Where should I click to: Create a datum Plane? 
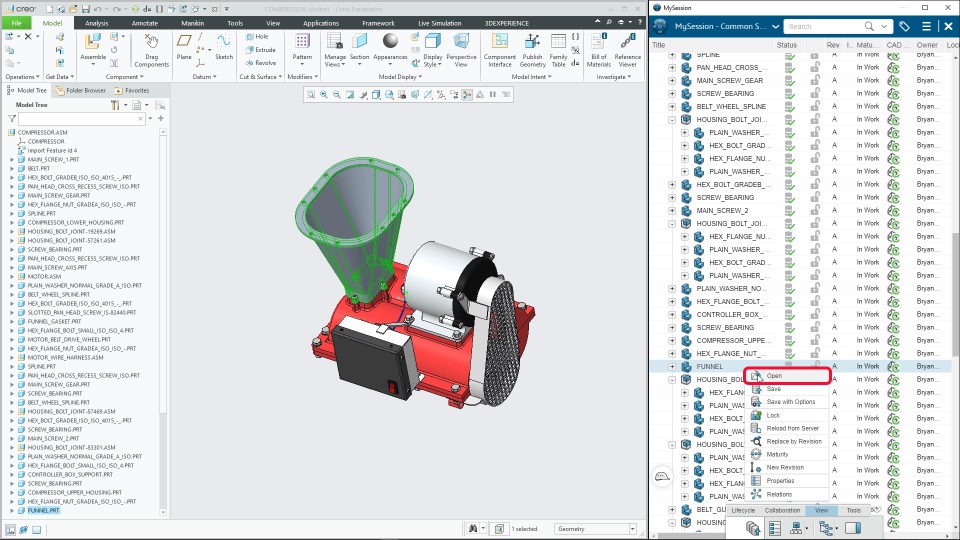(x=184, y=47)
